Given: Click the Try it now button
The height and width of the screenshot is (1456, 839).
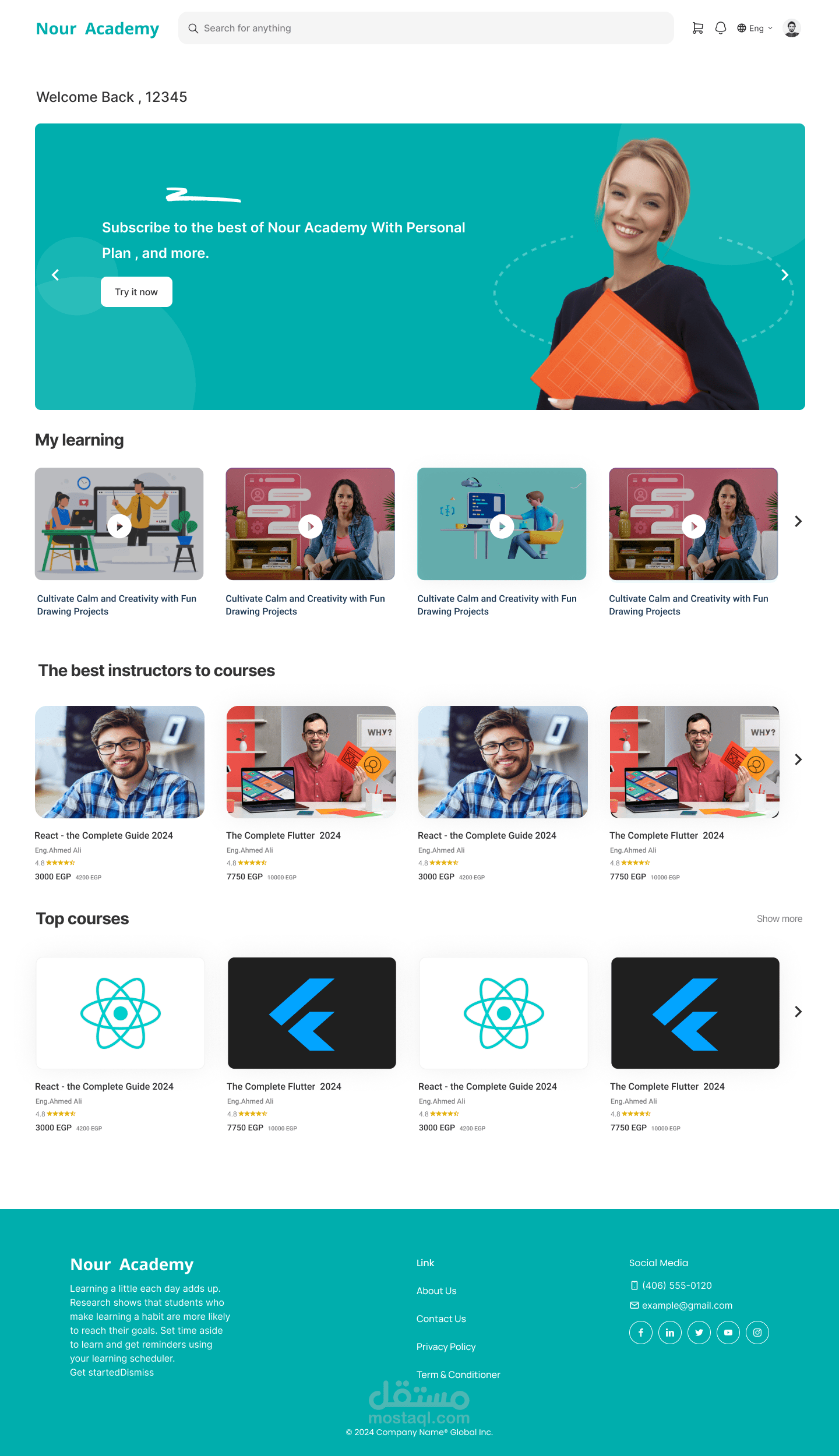Looking at the screenshot, I should tap(136, 292).
